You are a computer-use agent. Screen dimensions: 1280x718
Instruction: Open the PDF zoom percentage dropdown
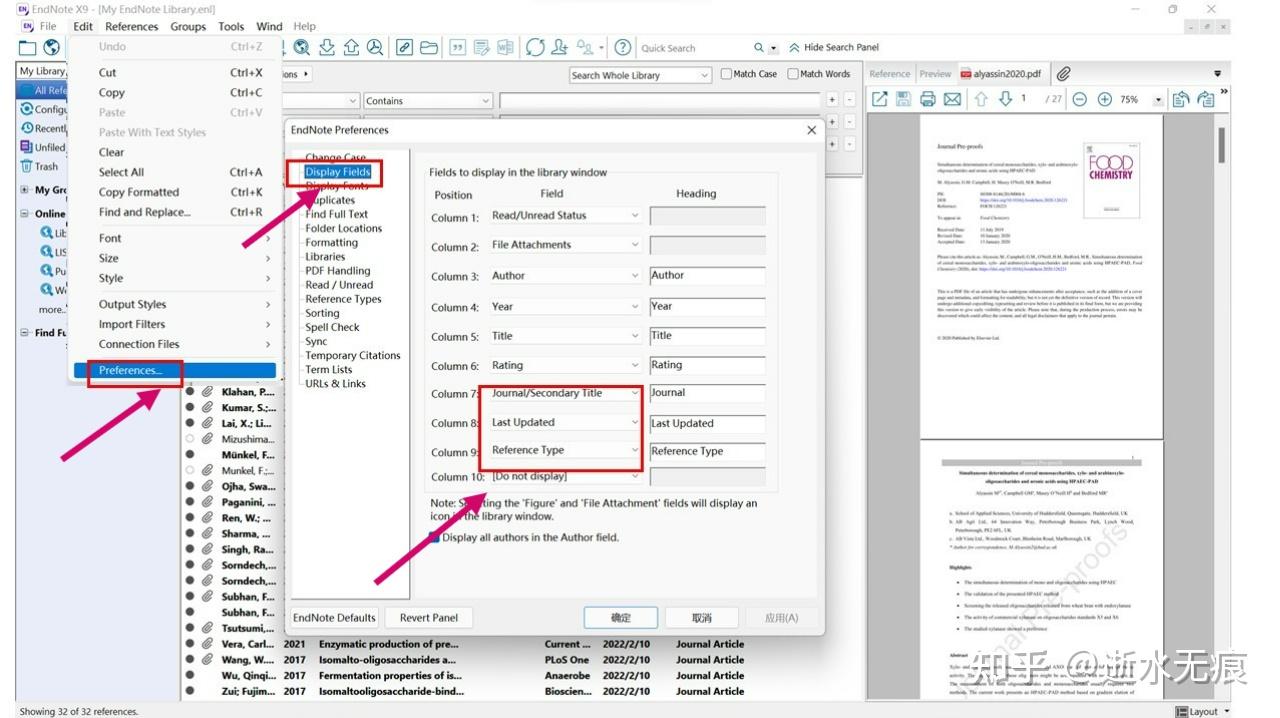[1159, 99]
